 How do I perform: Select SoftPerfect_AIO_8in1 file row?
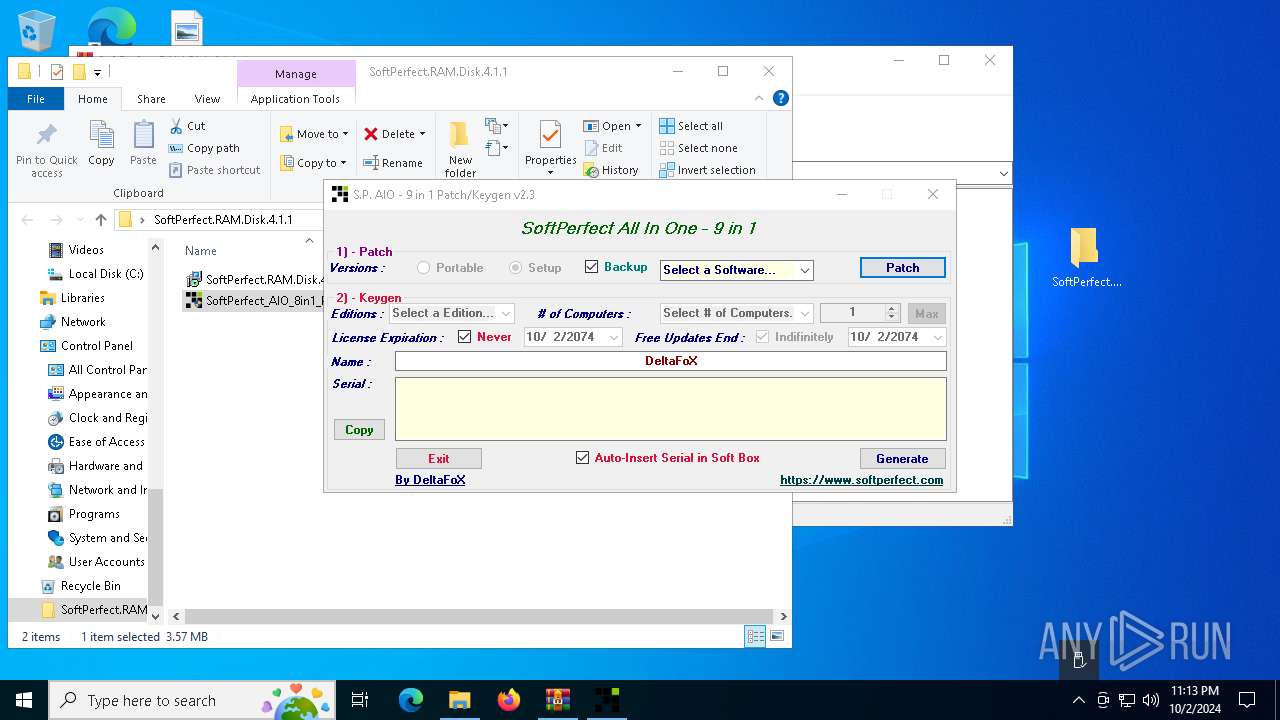tap(253, 300)
